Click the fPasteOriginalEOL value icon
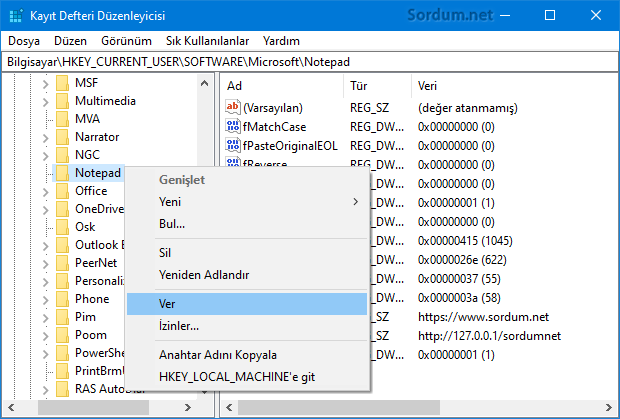The image size is (620, 419). pyautogui.click(x=234, y=146)
